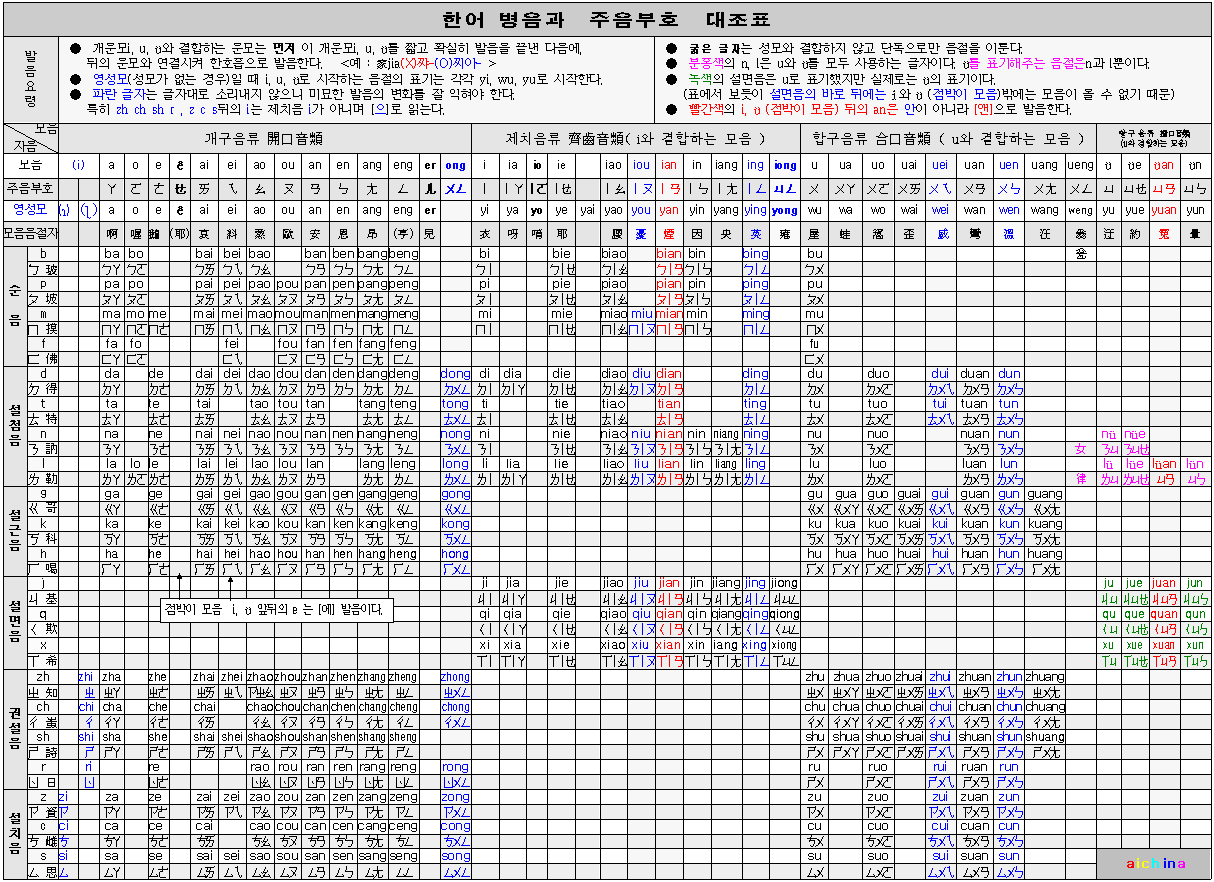The image size is (1214, 882).
Task: Select the blue 'chong' syllable cell
Action: click(455, 707)
